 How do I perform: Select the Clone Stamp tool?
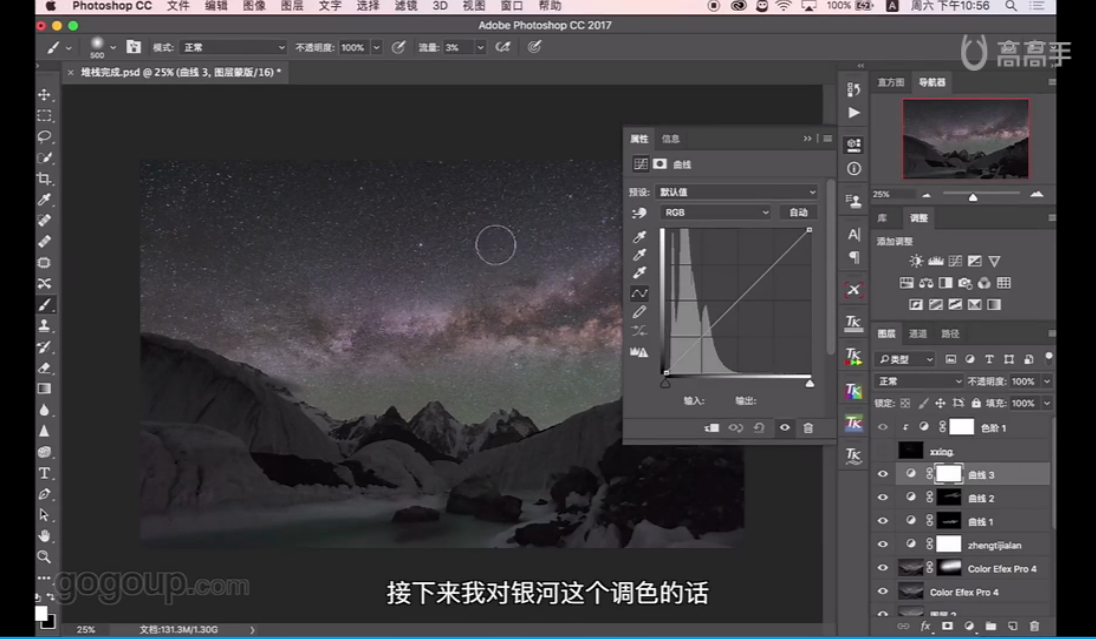pos(44,325)
